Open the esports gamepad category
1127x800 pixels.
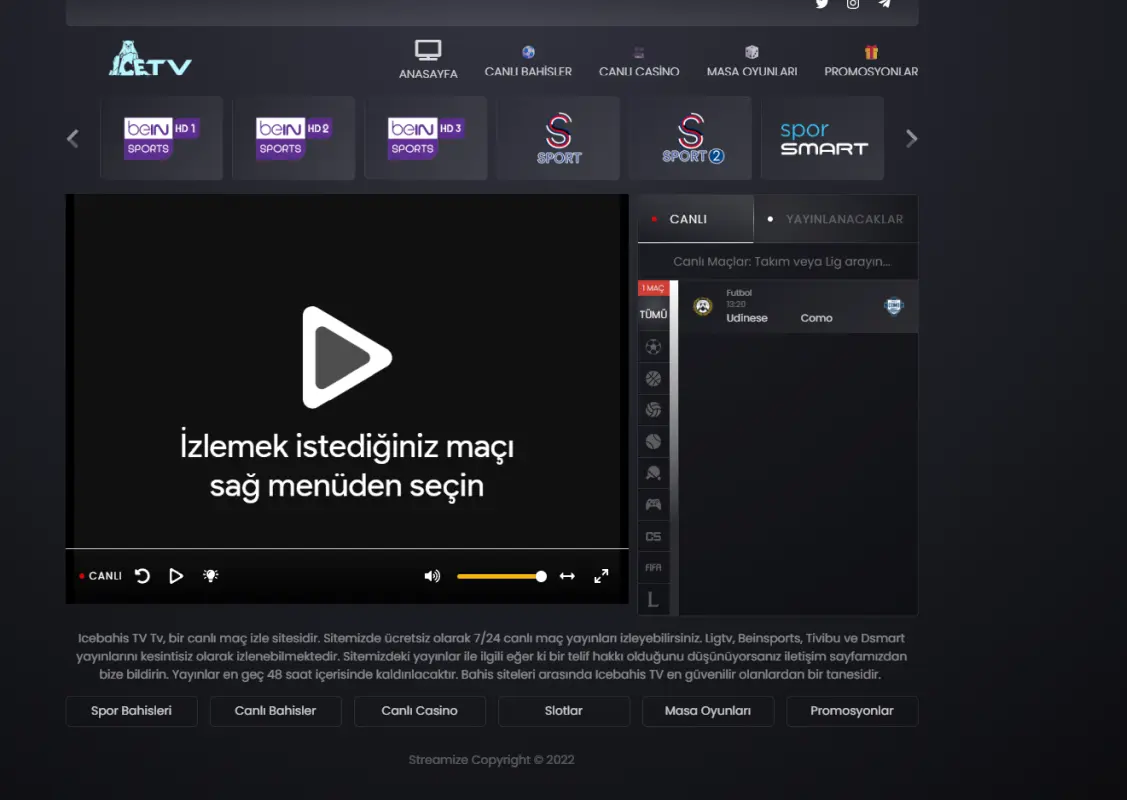point(653,504)
